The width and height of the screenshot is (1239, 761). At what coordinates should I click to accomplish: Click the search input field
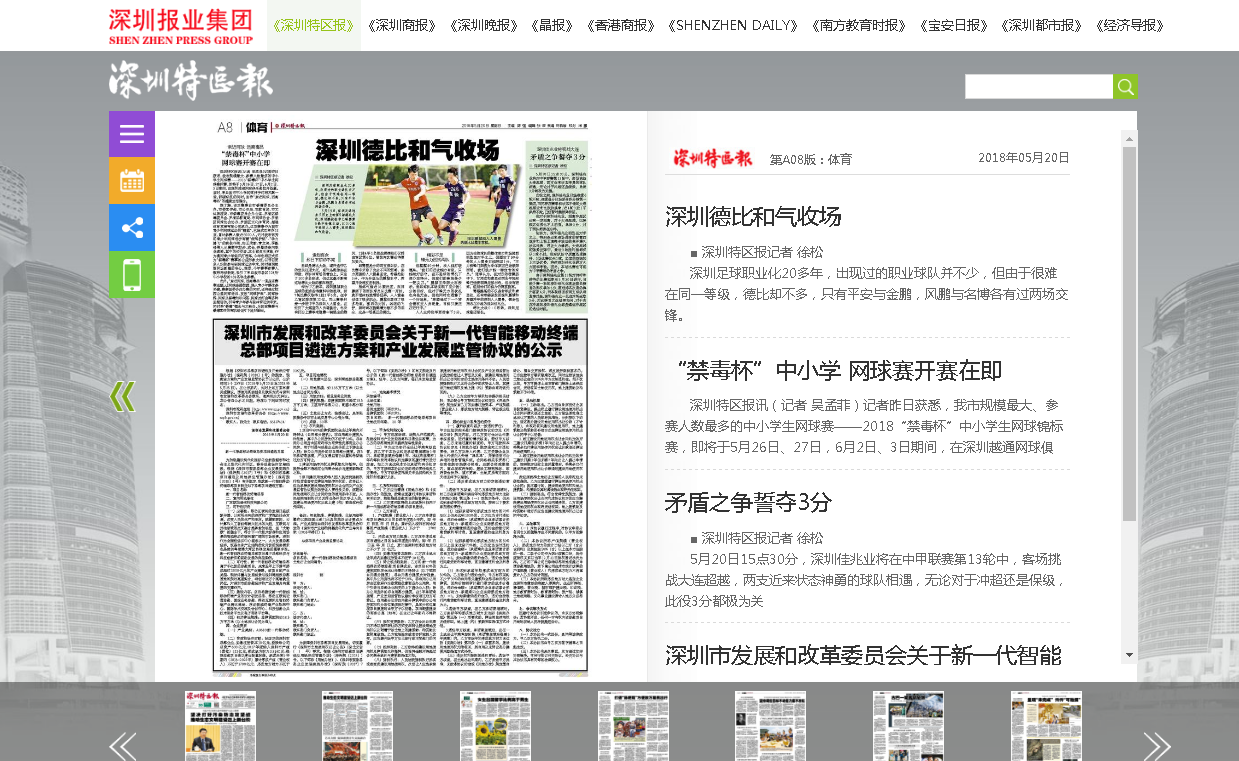tap(1038, 87)
